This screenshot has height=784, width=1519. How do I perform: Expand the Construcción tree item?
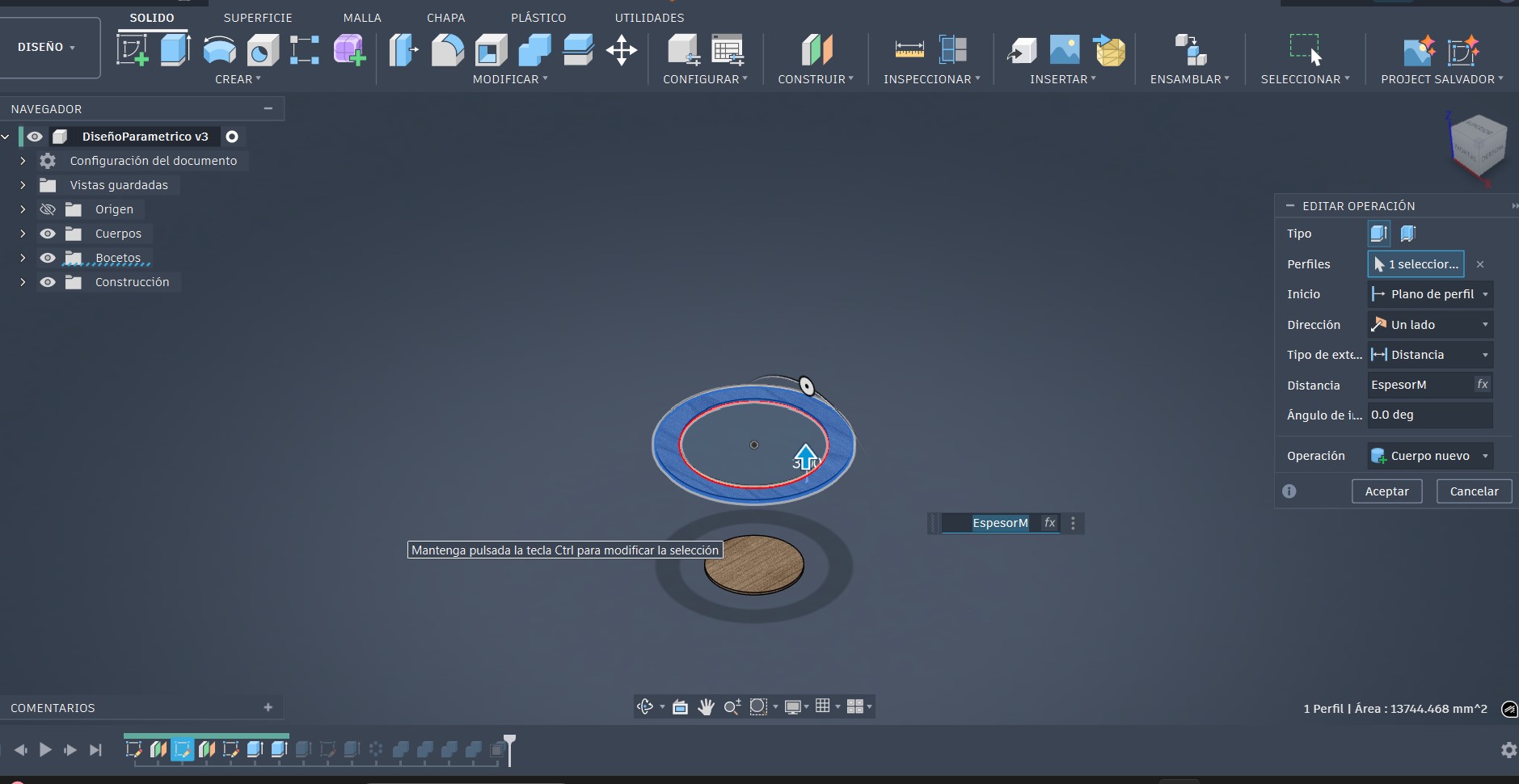22,282
